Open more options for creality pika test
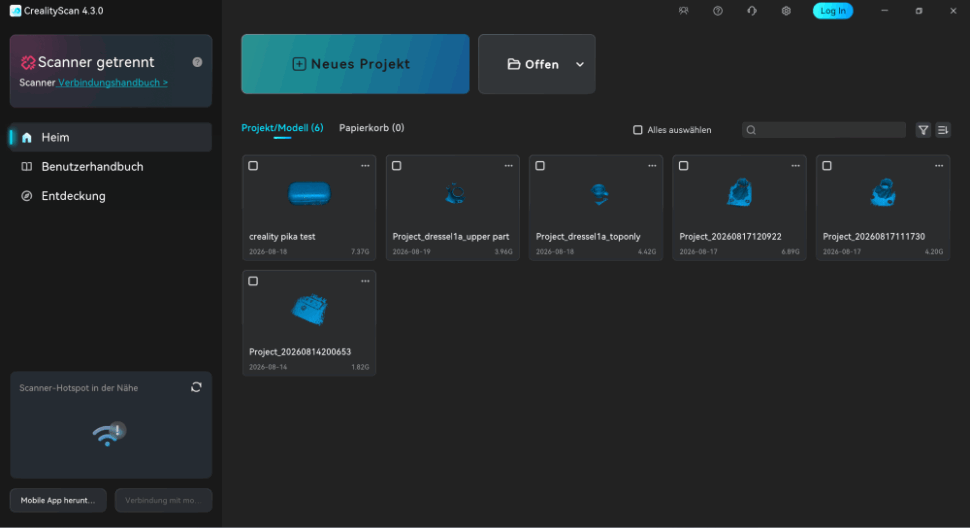Viewport: 970px width, 528px height. 365,166
